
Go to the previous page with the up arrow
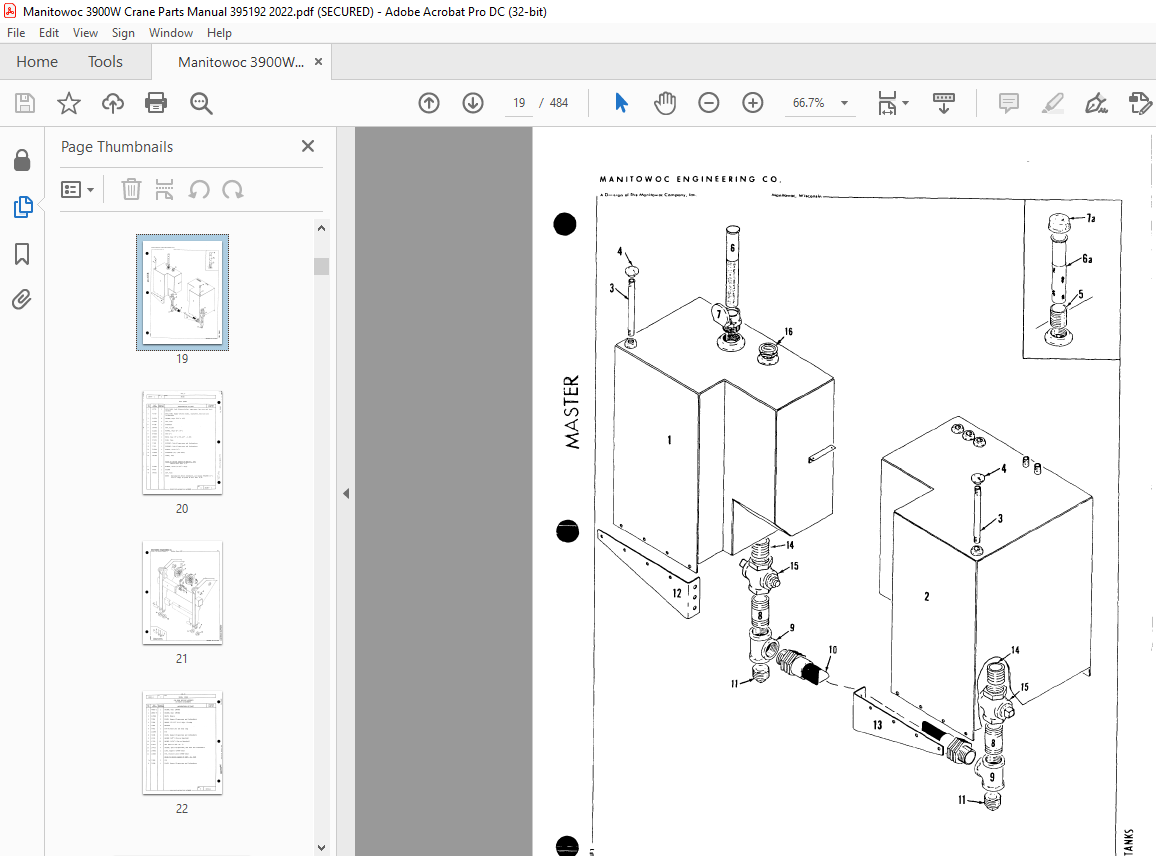tap(428, 103)
